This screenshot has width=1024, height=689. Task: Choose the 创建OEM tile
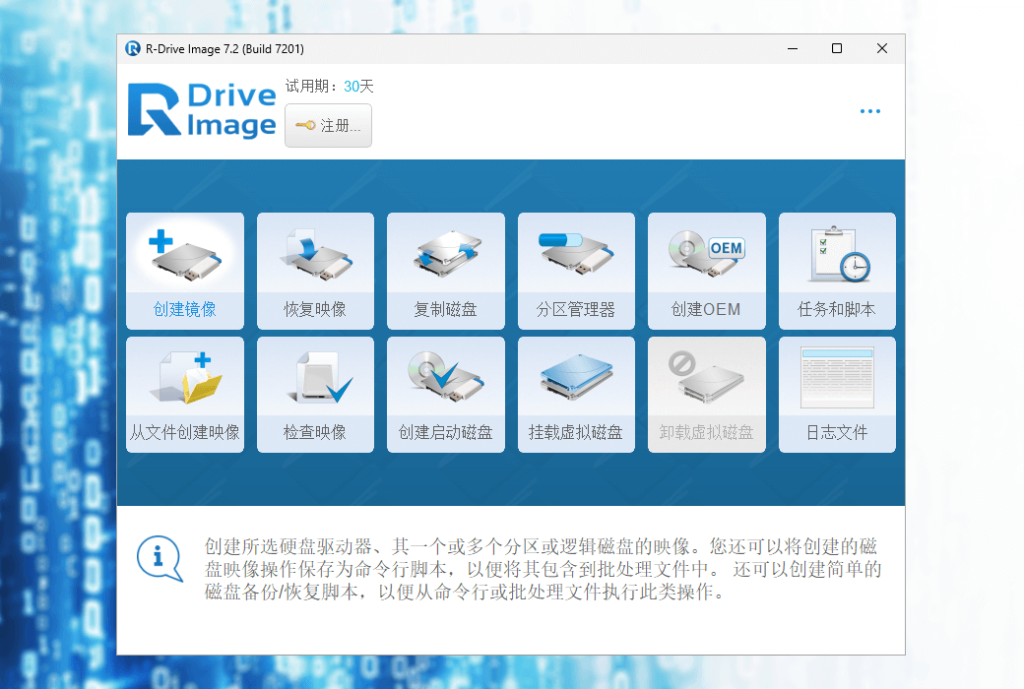click(707, 270)
